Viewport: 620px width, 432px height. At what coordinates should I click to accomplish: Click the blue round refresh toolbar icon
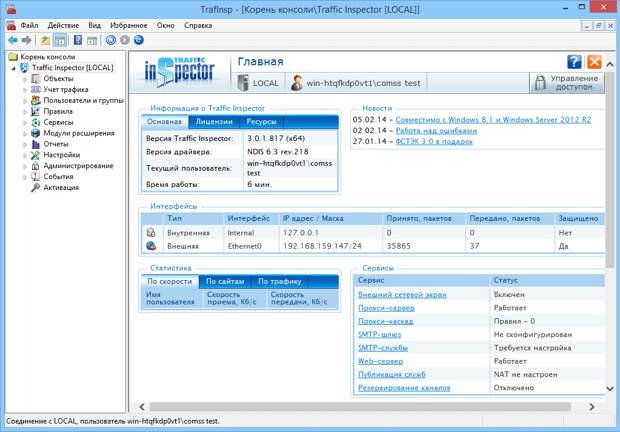138,40
